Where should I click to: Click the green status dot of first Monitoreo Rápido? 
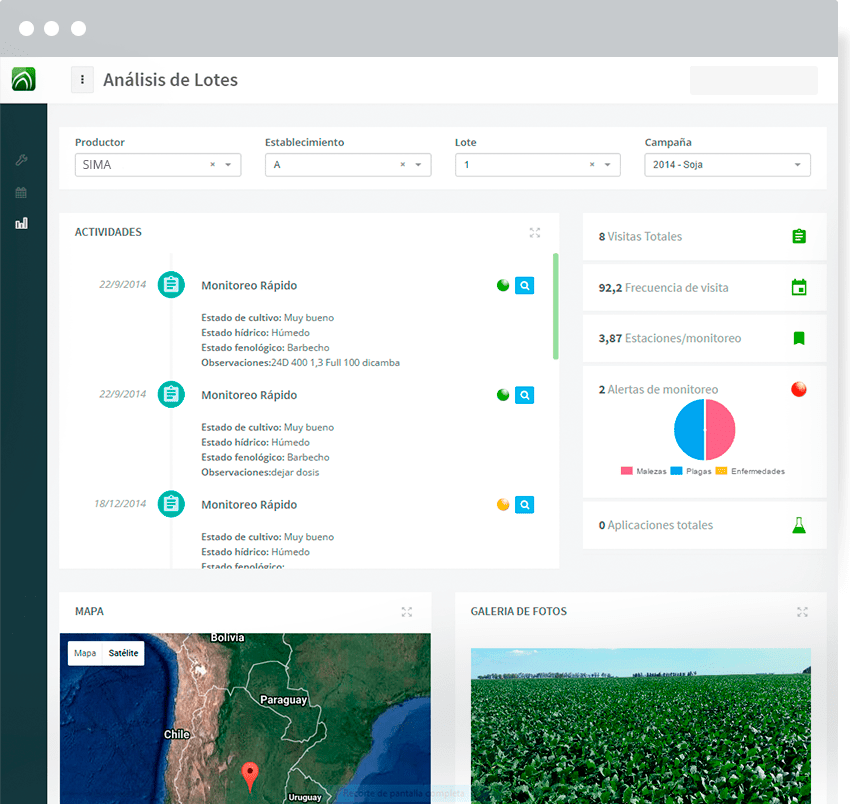[x=503, y=285]
